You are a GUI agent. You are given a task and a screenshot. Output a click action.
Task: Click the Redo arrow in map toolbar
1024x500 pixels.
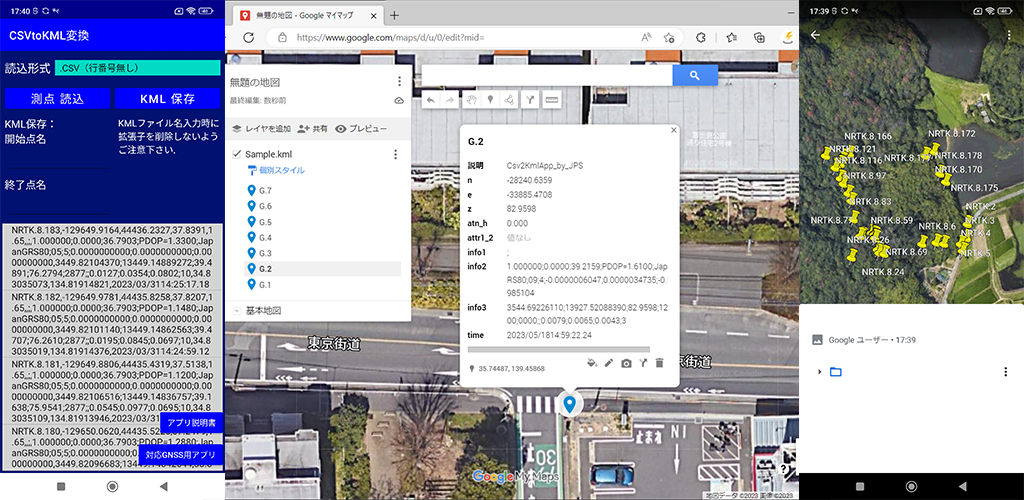(449, 100)
